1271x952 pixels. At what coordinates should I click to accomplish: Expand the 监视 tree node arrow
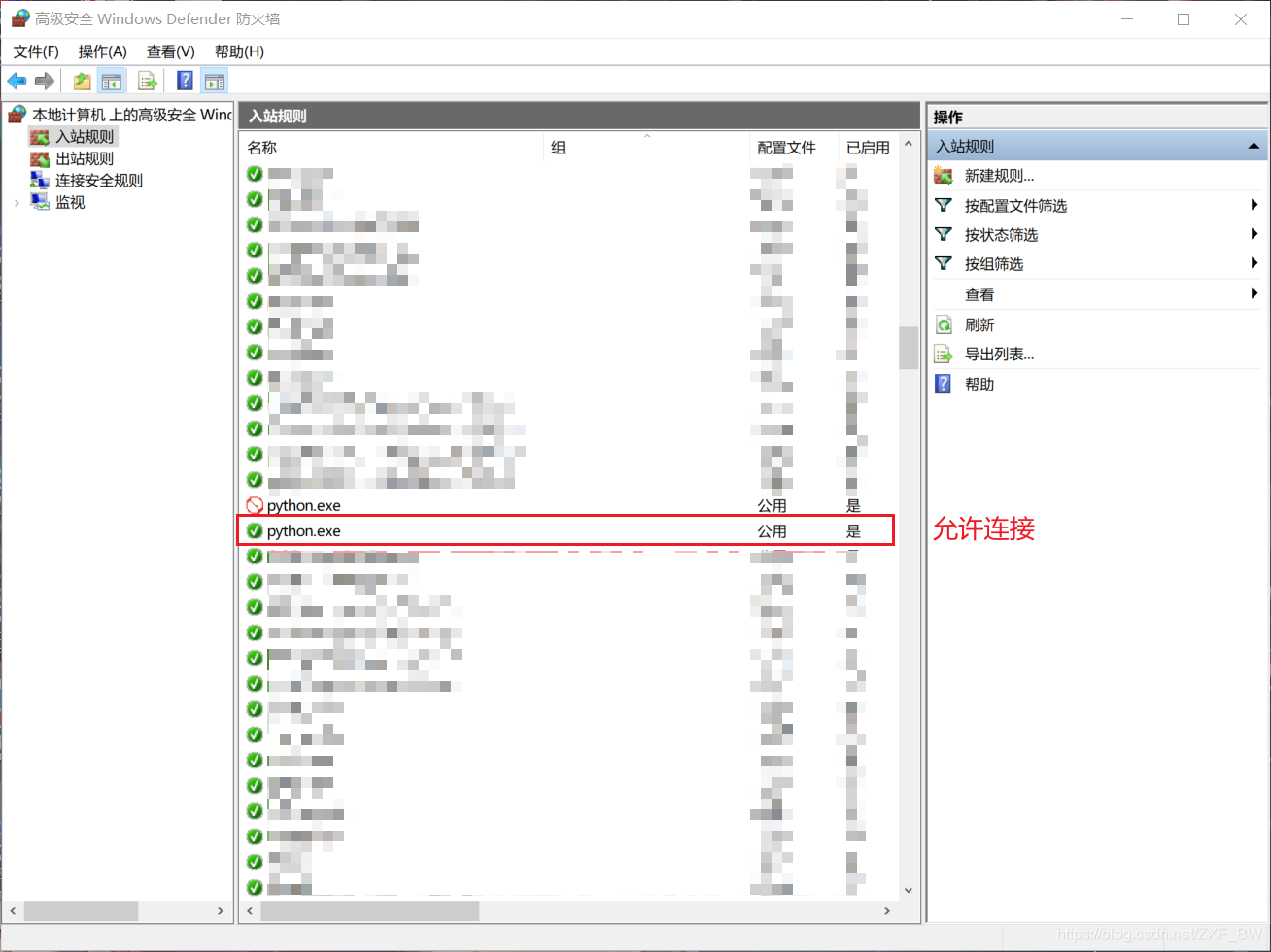pos(17,202)
